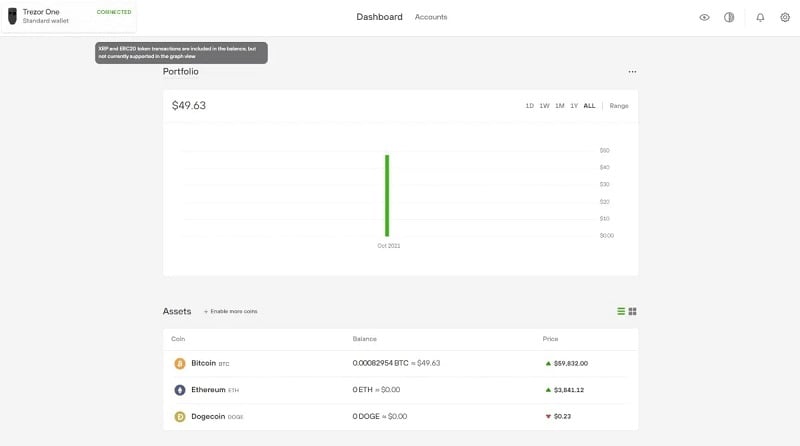This screenshot has width=800, height=446.
Task: Select the 1D graph timeframe
Action: tap(529, 106)
